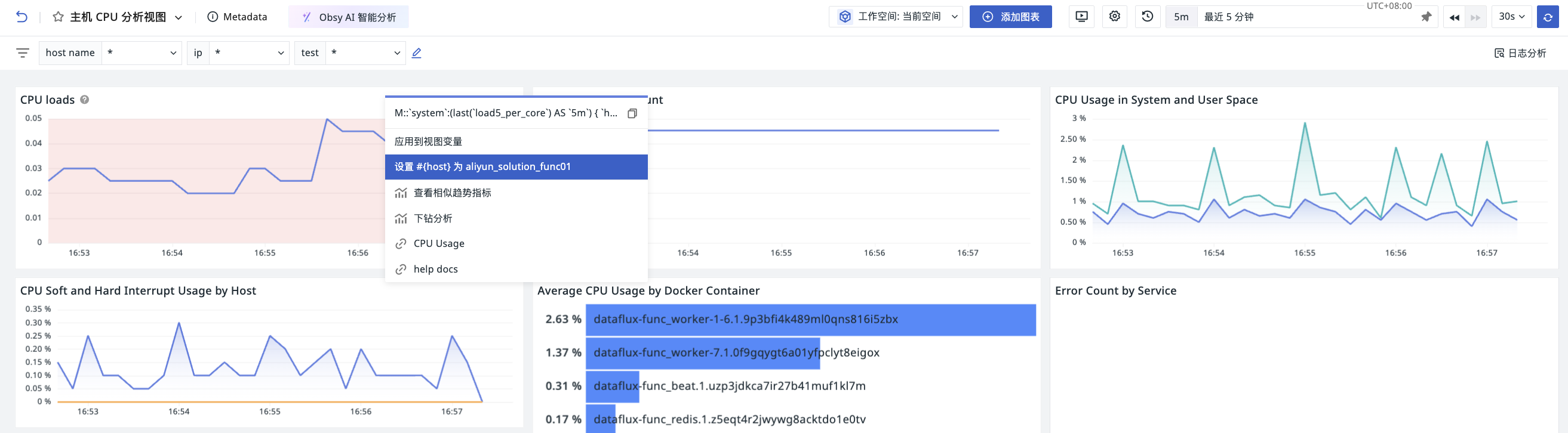This screenshot has height=433, width=1568.
Task: Open dashboard settings gear icon
Action: click(x=1114, y=17)
